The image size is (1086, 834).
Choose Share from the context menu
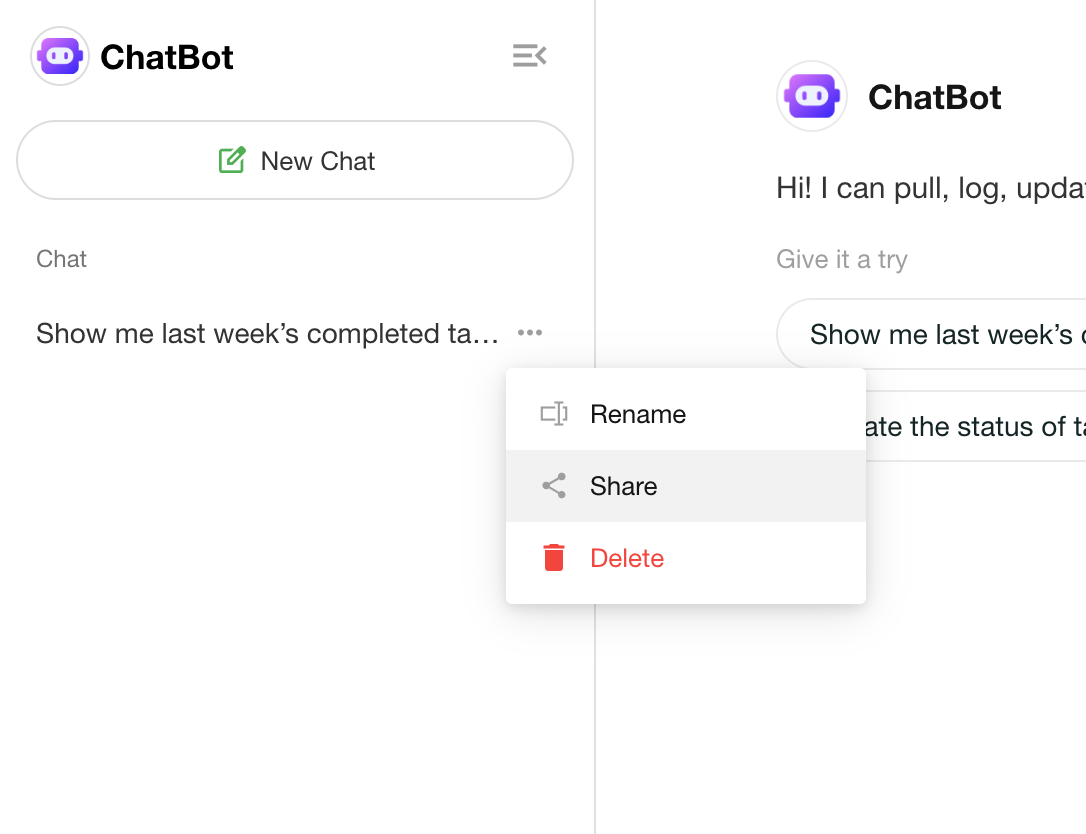[x=624, y=486]
